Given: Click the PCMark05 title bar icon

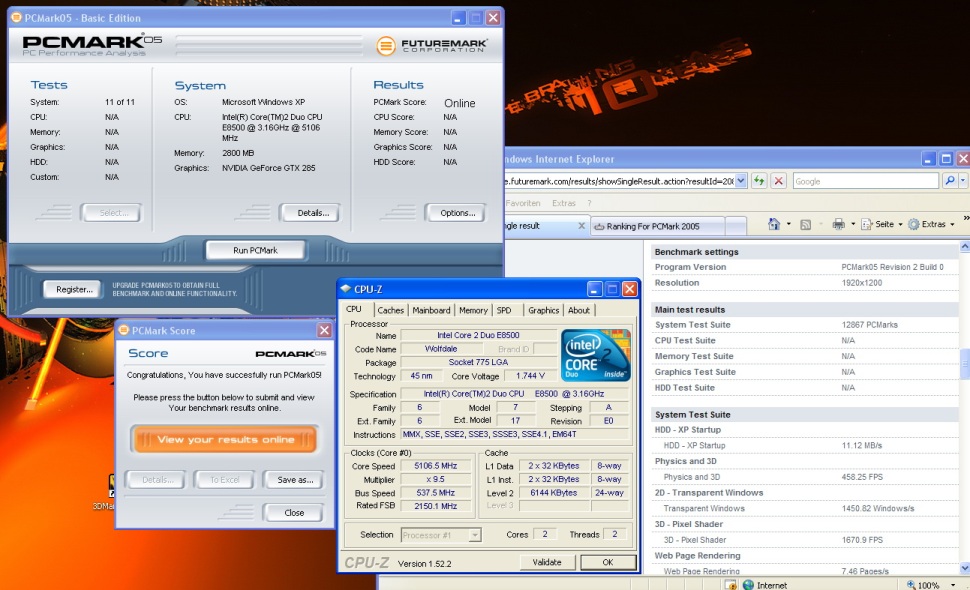Looking at the screenshot, I should [17, 18].
